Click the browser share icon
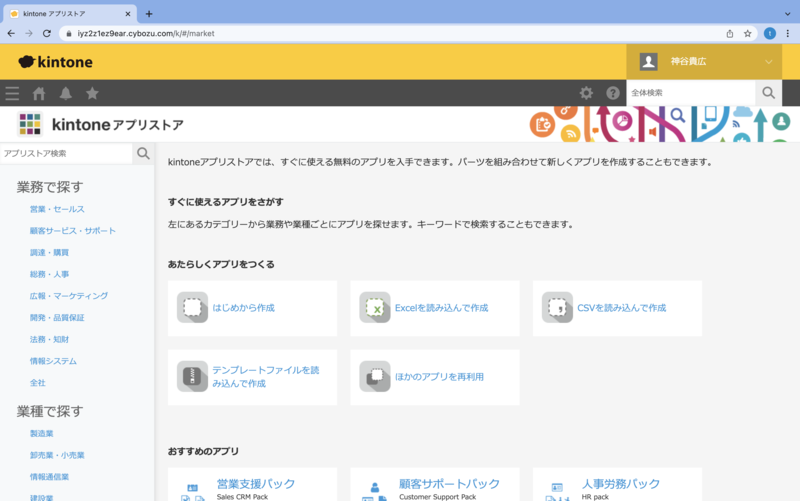The image size is (800, 501). (730, 34)
